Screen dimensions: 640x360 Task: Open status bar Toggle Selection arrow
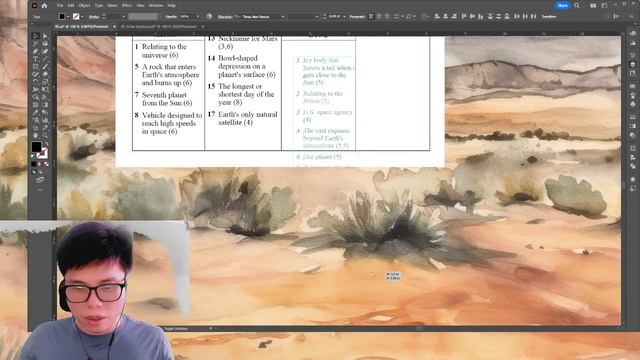coord(211,328)
